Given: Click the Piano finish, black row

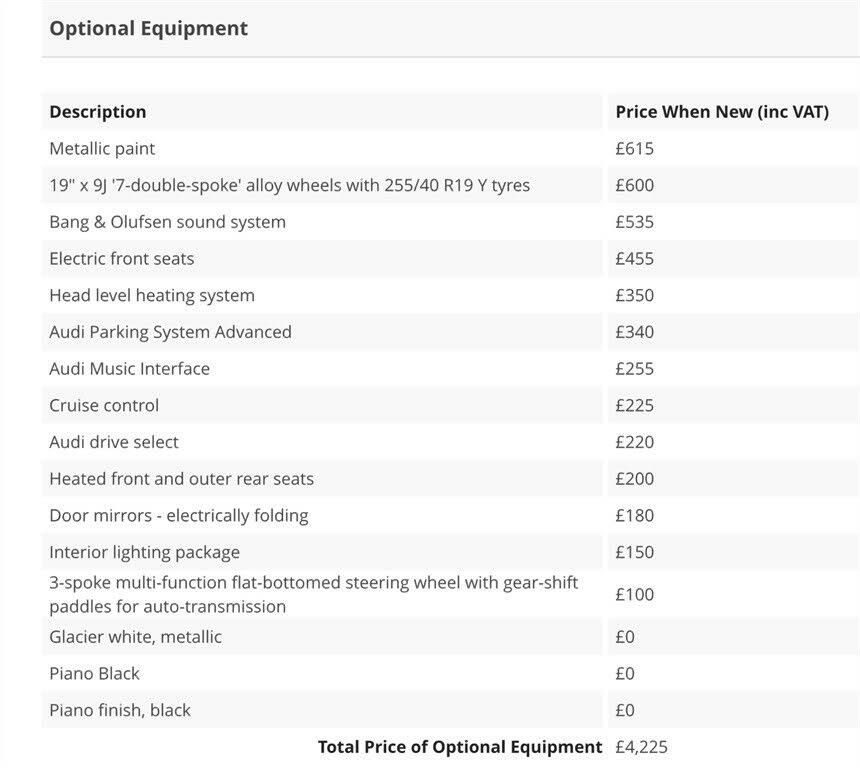Looking at the screenshot, I should coord(119,710).
